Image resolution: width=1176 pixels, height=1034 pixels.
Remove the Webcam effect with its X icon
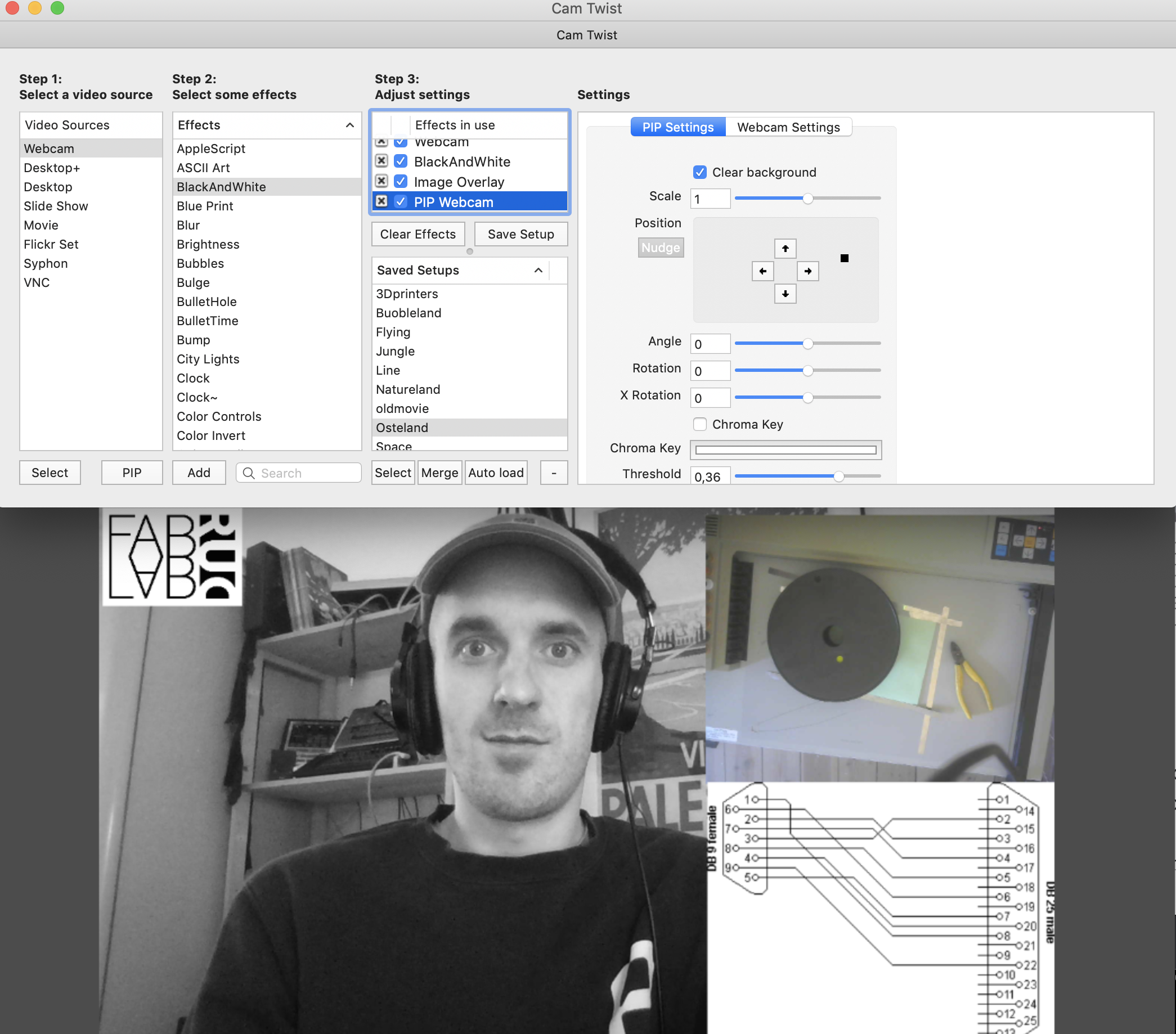pyautogui.click(x=381, y=142)
